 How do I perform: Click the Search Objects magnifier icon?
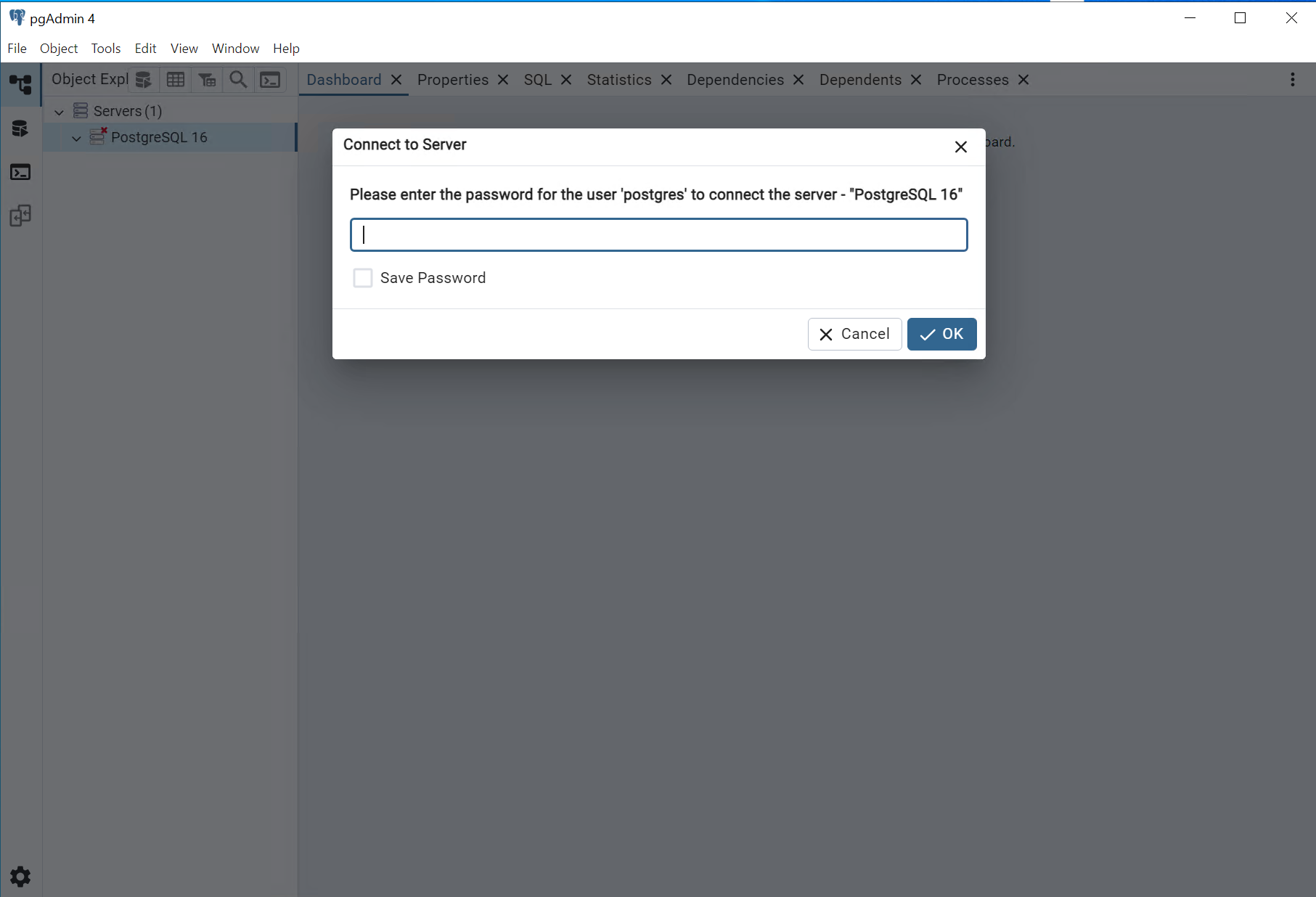(x=238, y=80)
